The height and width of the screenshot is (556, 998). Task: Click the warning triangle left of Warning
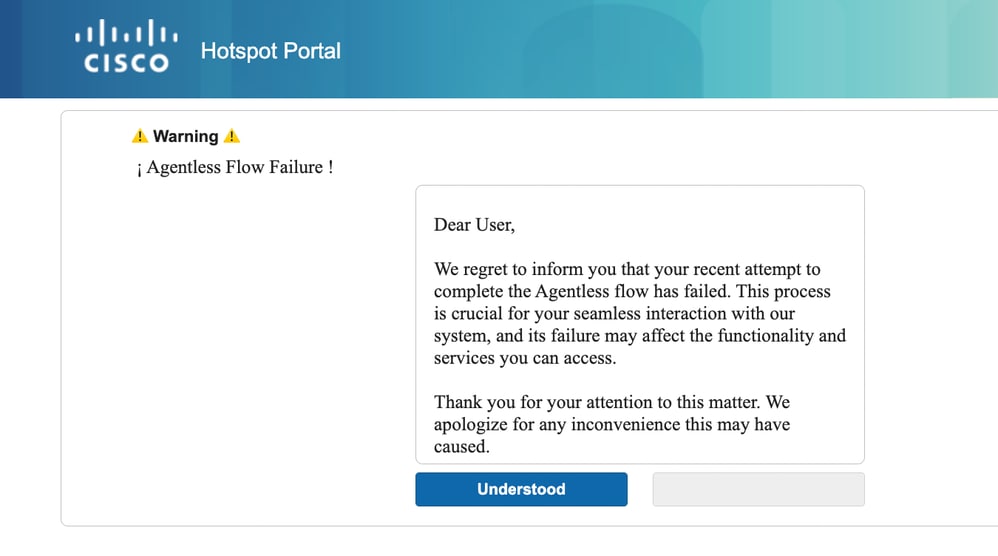[x=140, y=136]
